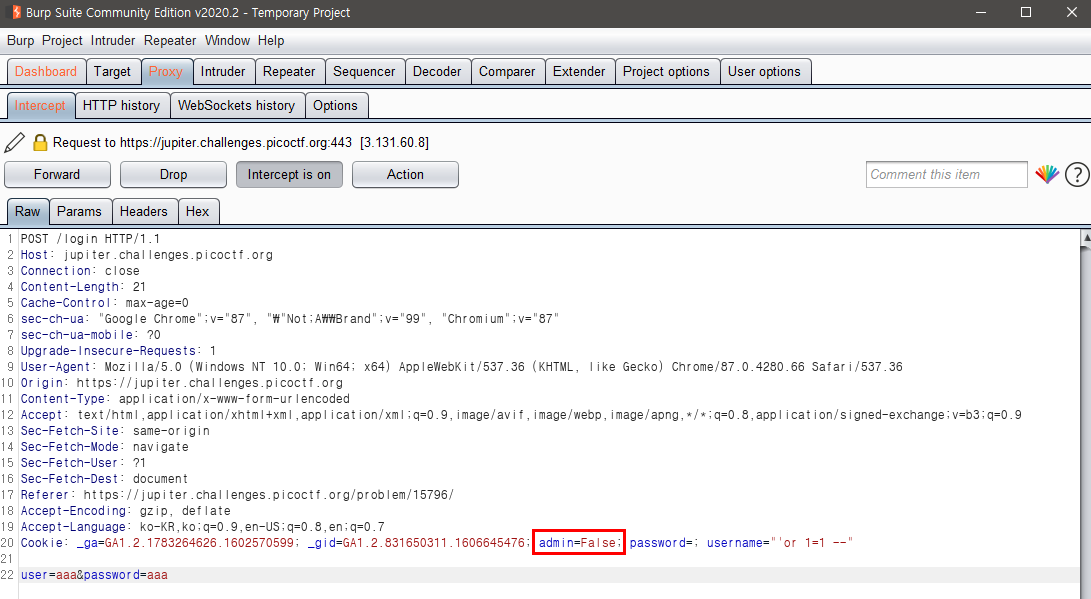
Task: Open the Action menu button
Action: (x=405, y=175)
